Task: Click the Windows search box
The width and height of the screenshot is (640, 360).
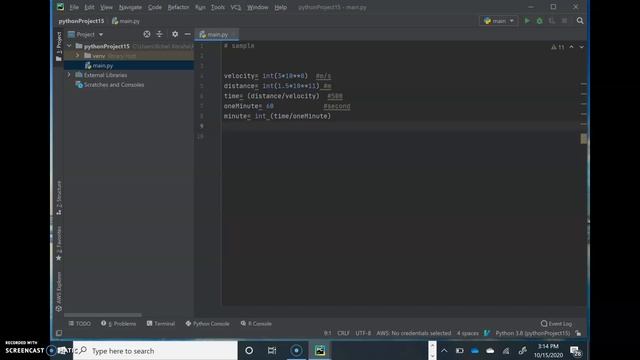Action: pos(155,351)
